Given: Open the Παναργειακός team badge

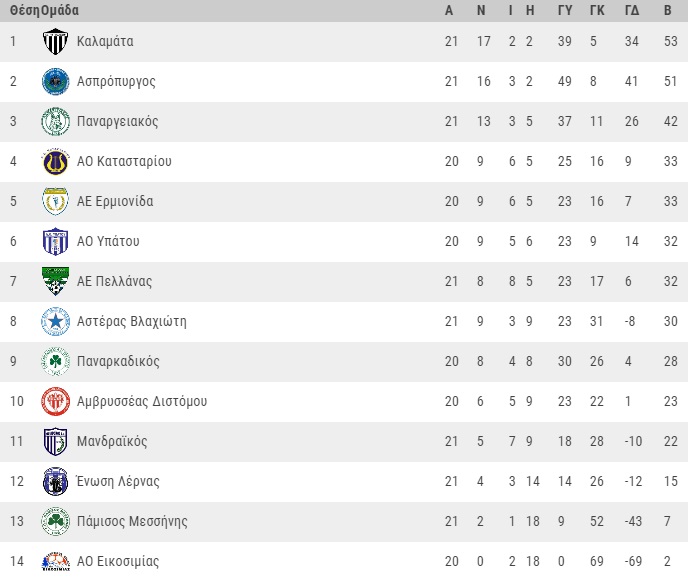Looking at the screenshot, I should tap(55, 121).
